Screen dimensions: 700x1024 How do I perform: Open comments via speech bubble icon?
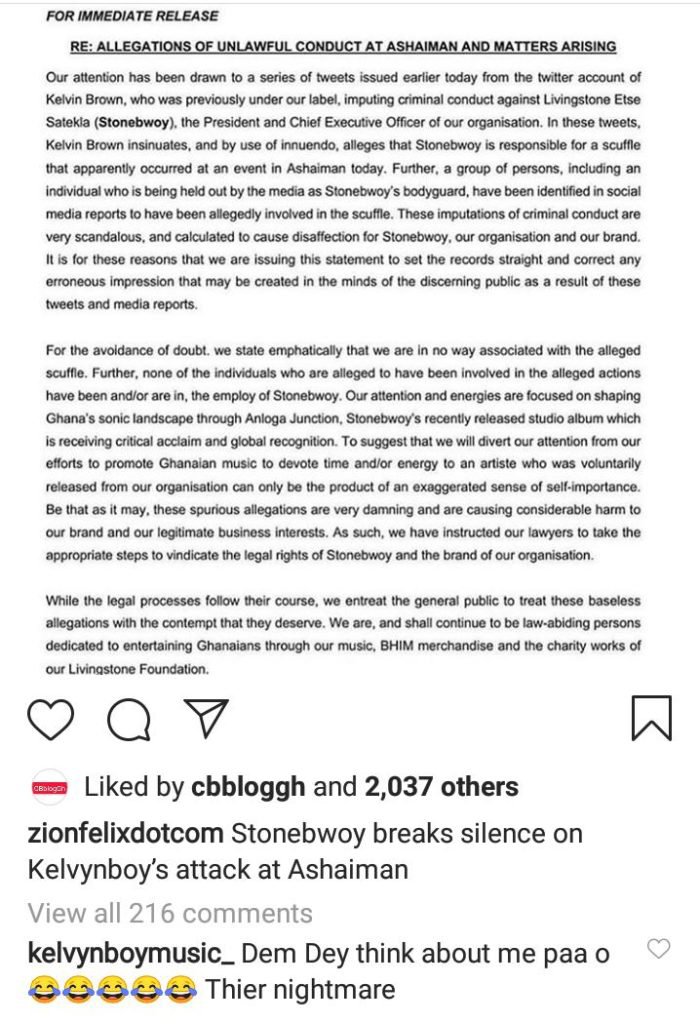click(x=129, y=719)
